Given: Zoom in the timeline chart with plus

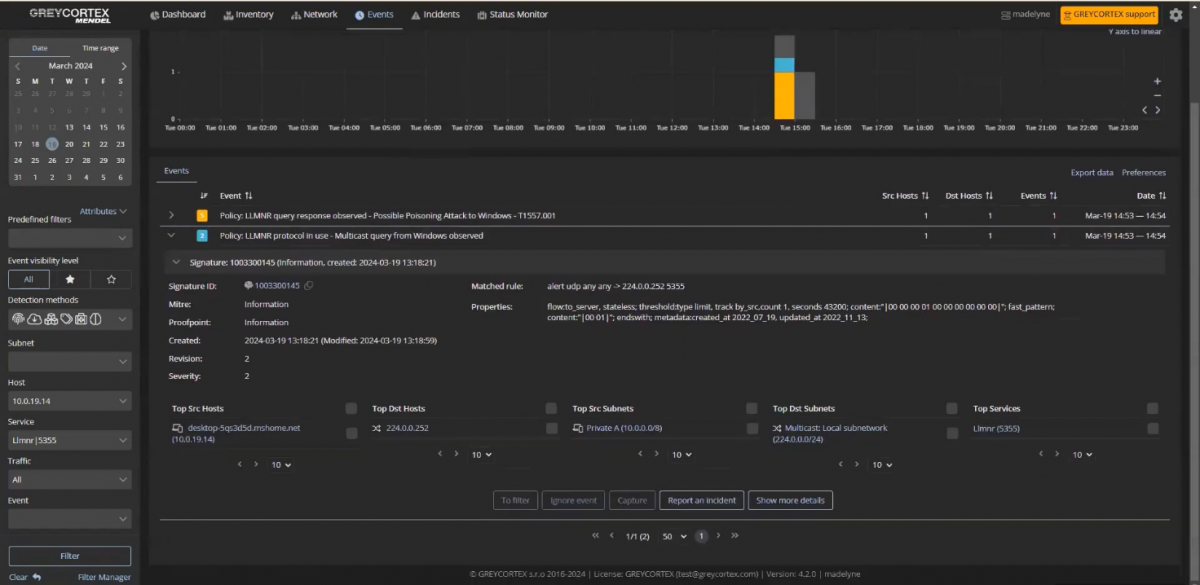Looking at the screenshot, I should click(1157, 81).
